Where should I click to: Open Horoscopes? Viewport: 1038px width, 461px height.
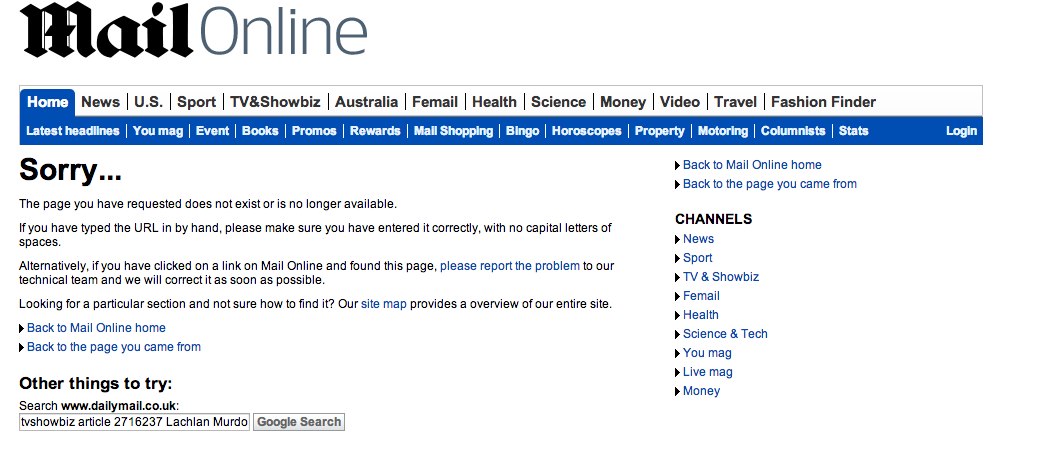coord(587,130)
